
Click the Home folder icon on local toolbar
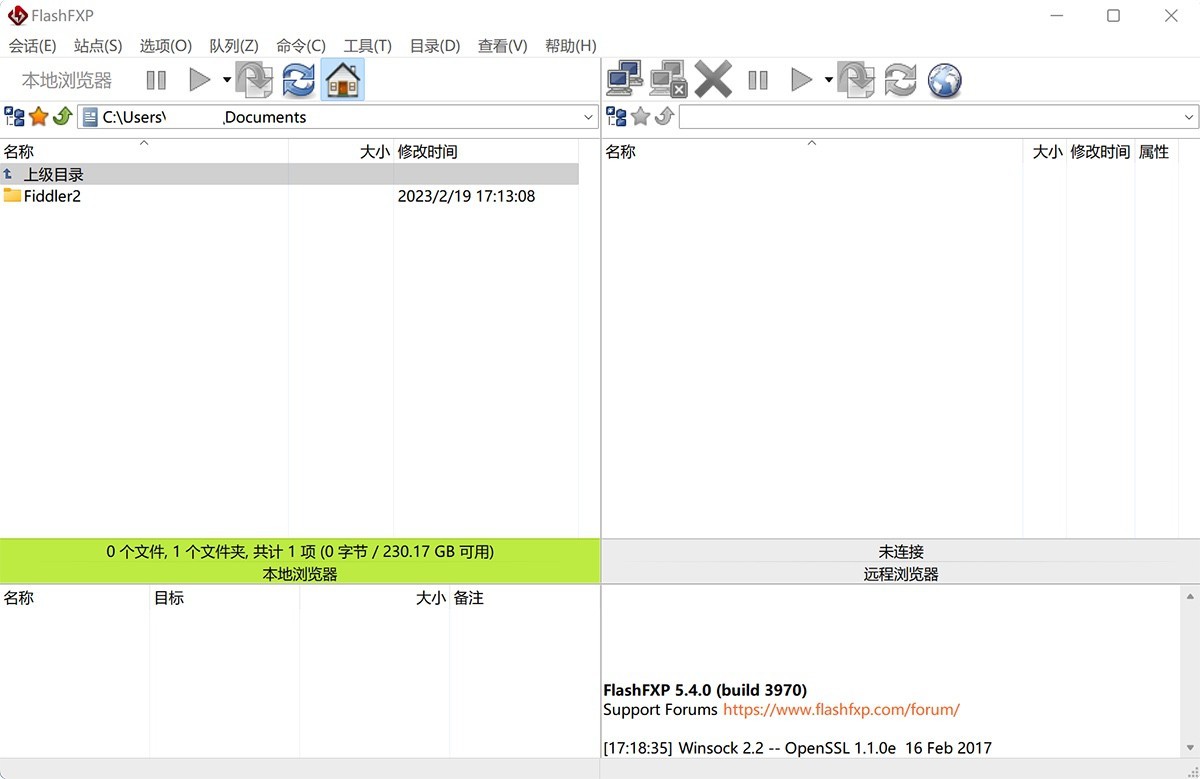click(341, 78)
